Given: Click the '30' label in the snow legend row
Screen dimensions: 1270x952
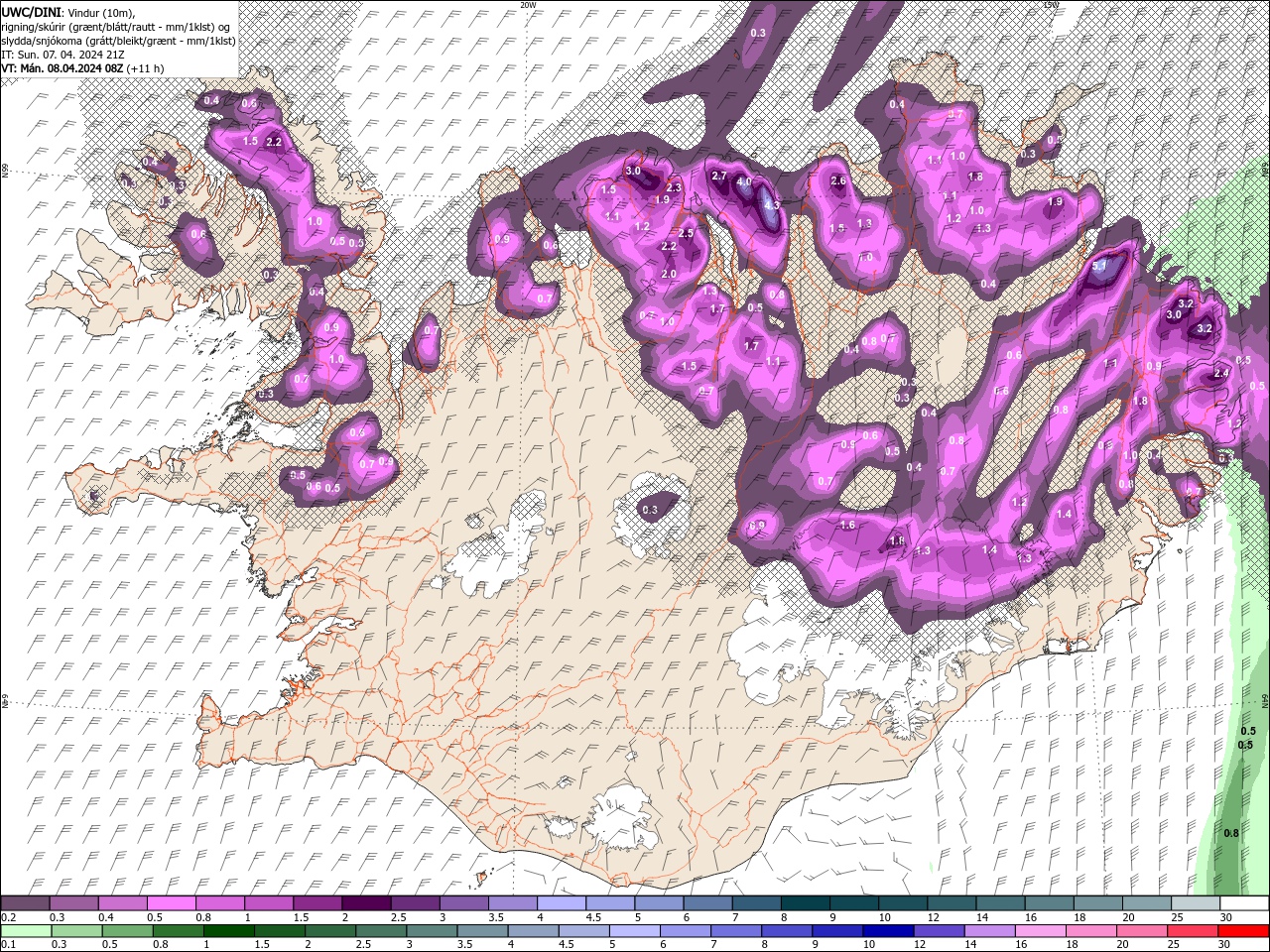Looking at the screenshot, I should 1226,917.
